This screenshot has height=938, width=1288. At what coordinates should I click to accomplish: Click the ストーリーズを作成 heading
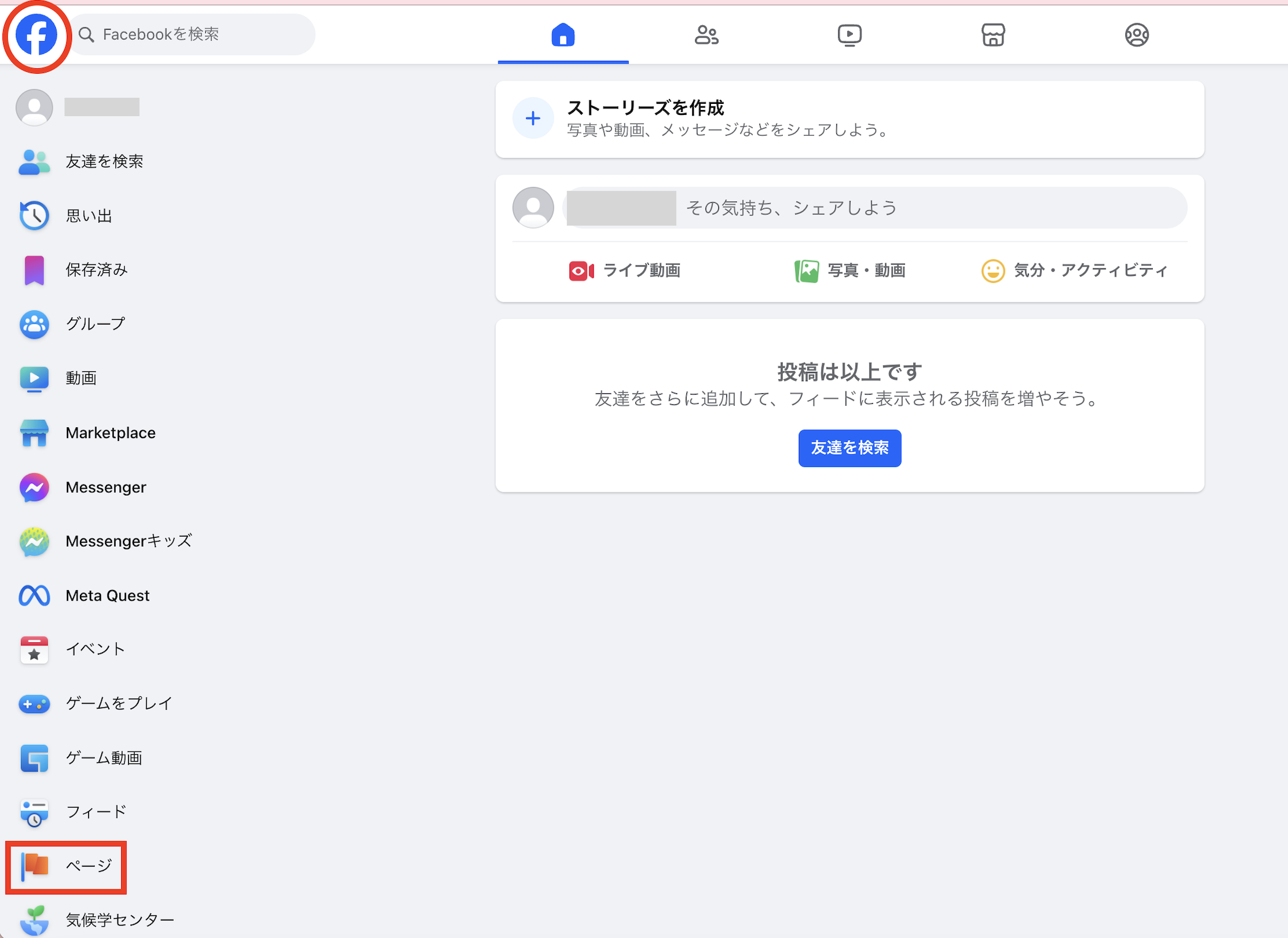tap(645, 108)
